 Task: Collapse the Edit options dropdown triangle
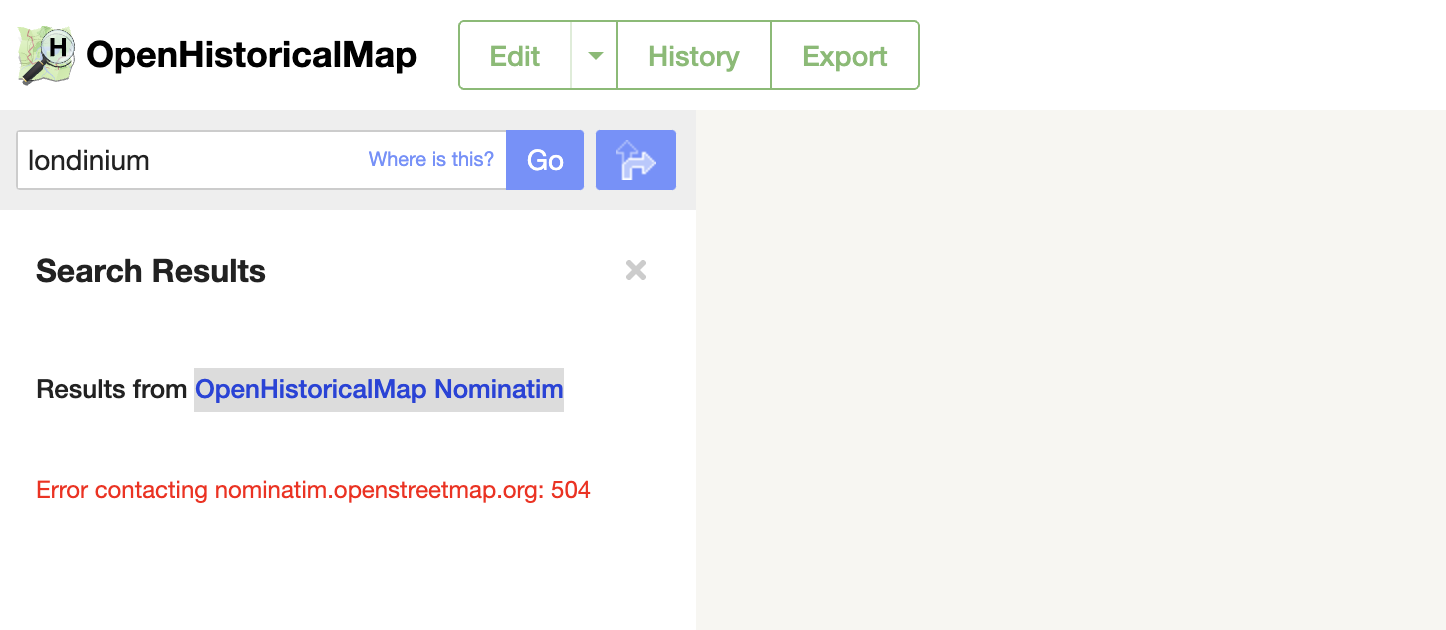pos(595,55)
